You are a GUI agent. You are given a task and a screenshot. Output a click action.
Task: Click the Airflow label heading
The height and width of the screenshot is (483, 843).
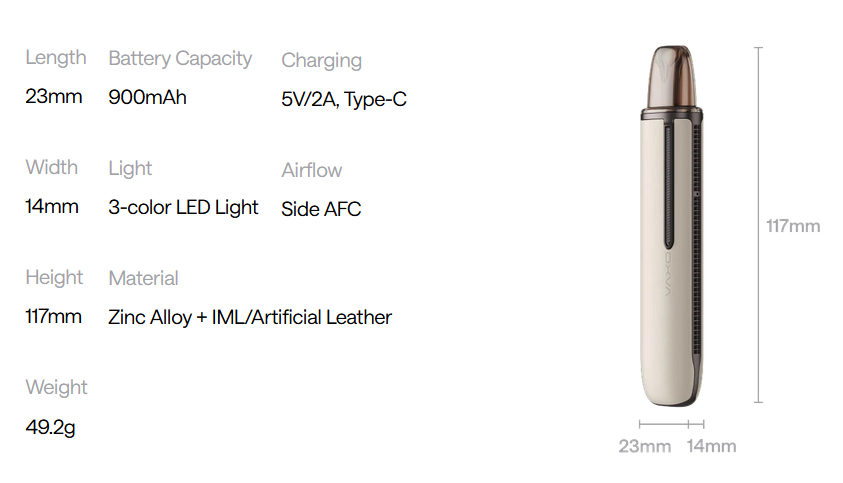click(311, 170)
